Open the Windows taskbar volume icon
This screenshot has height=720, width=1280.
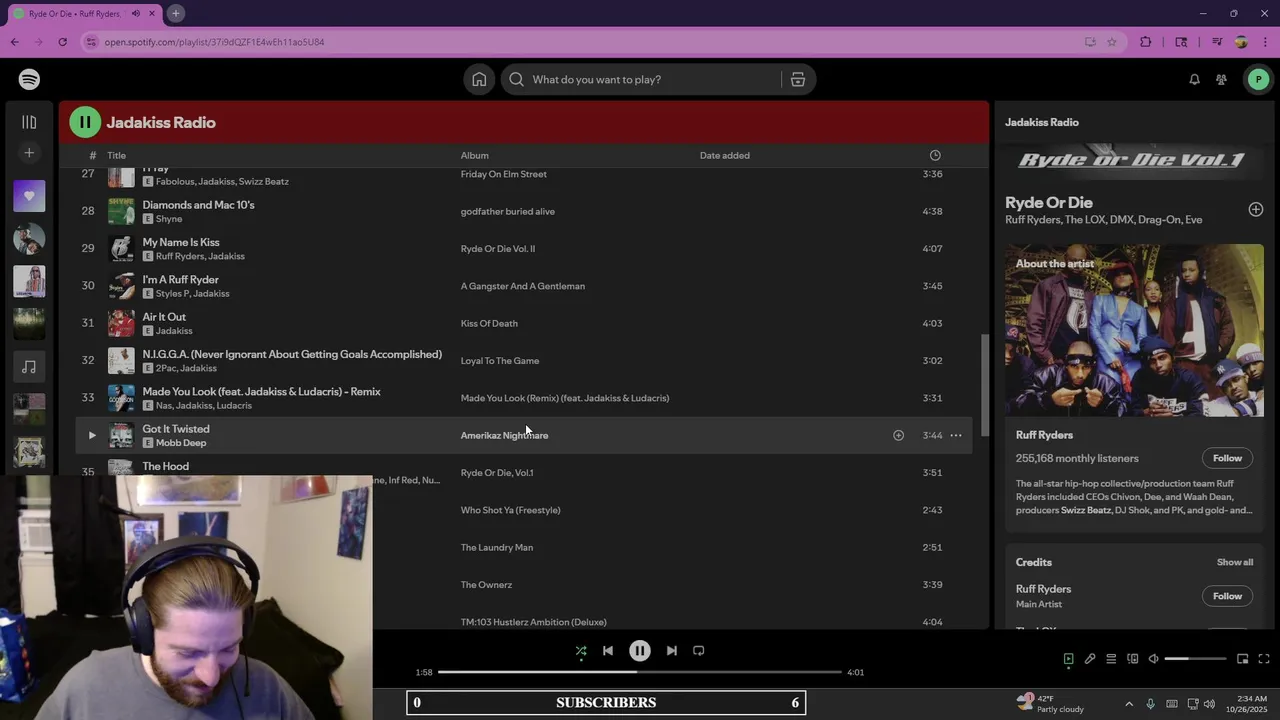[1209, 704]
